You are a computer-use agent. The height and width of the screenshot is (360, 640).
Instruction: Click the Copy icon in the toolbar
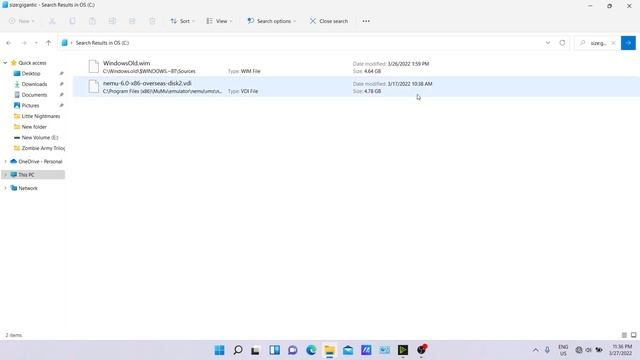coord(72,21)
